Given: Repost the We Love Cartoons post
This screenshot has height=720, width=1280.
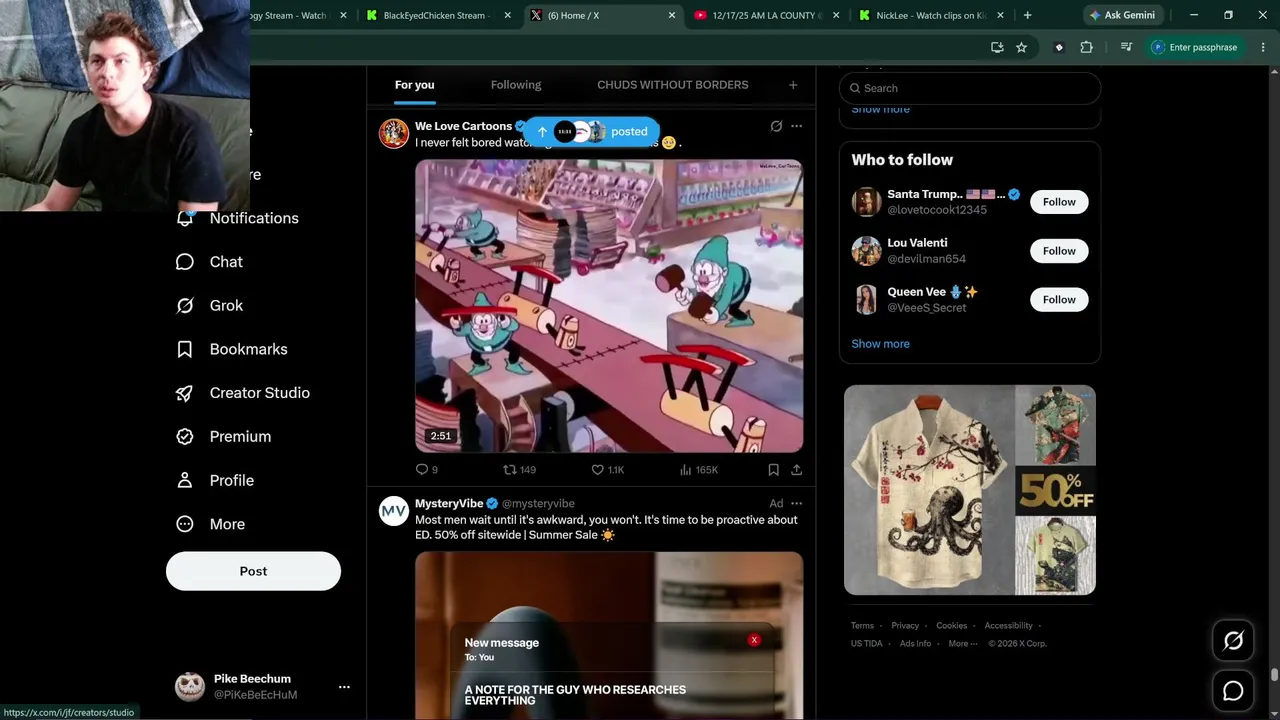Looking at the screenshot, I should pyautogui.click(x=519, y=469).
